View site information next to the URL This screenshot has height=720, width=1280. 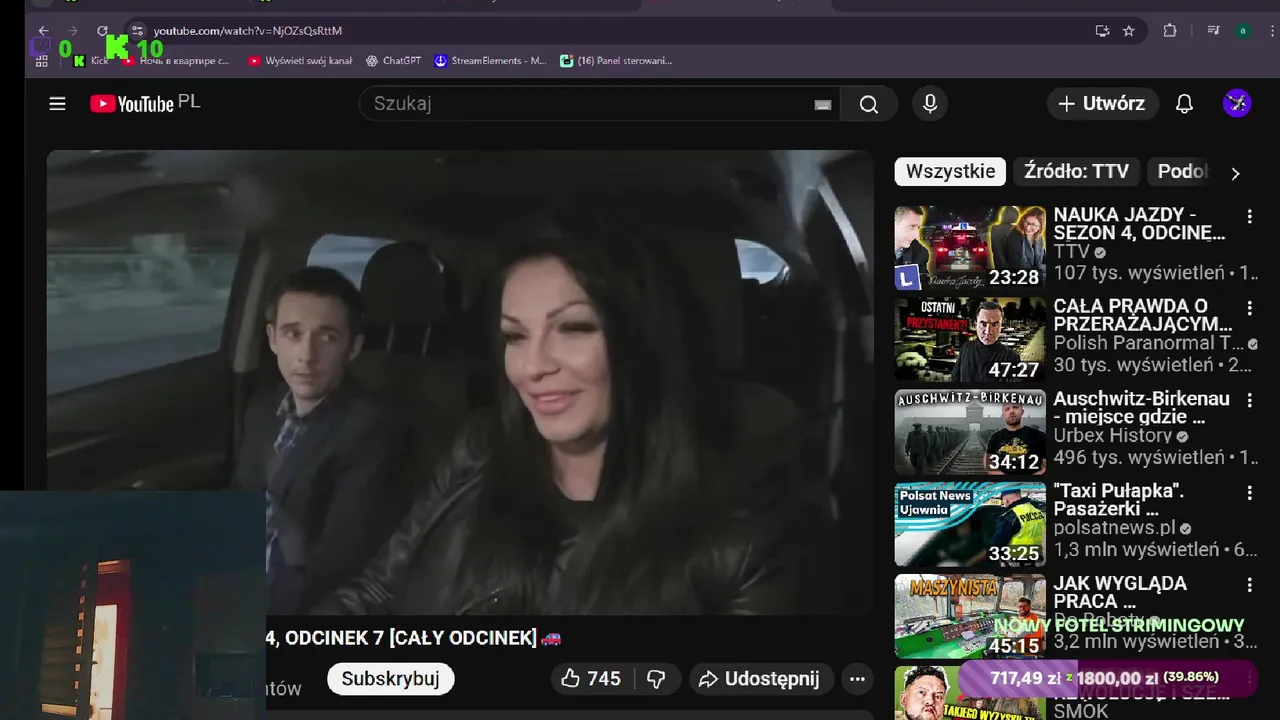tap(138, 31)
